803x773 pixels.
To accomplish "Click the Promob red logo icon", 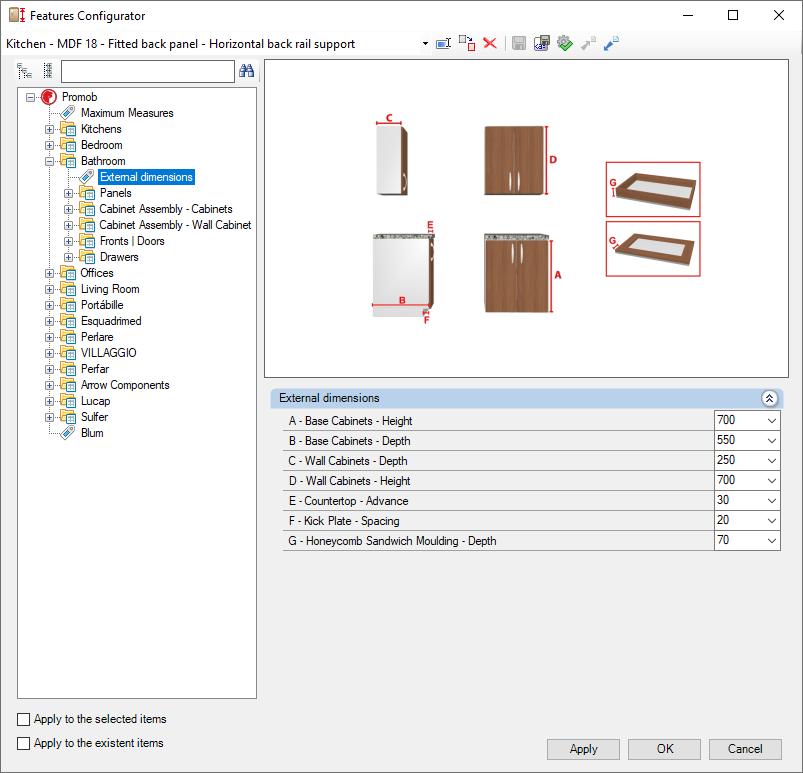I will [x=49, y=97].
